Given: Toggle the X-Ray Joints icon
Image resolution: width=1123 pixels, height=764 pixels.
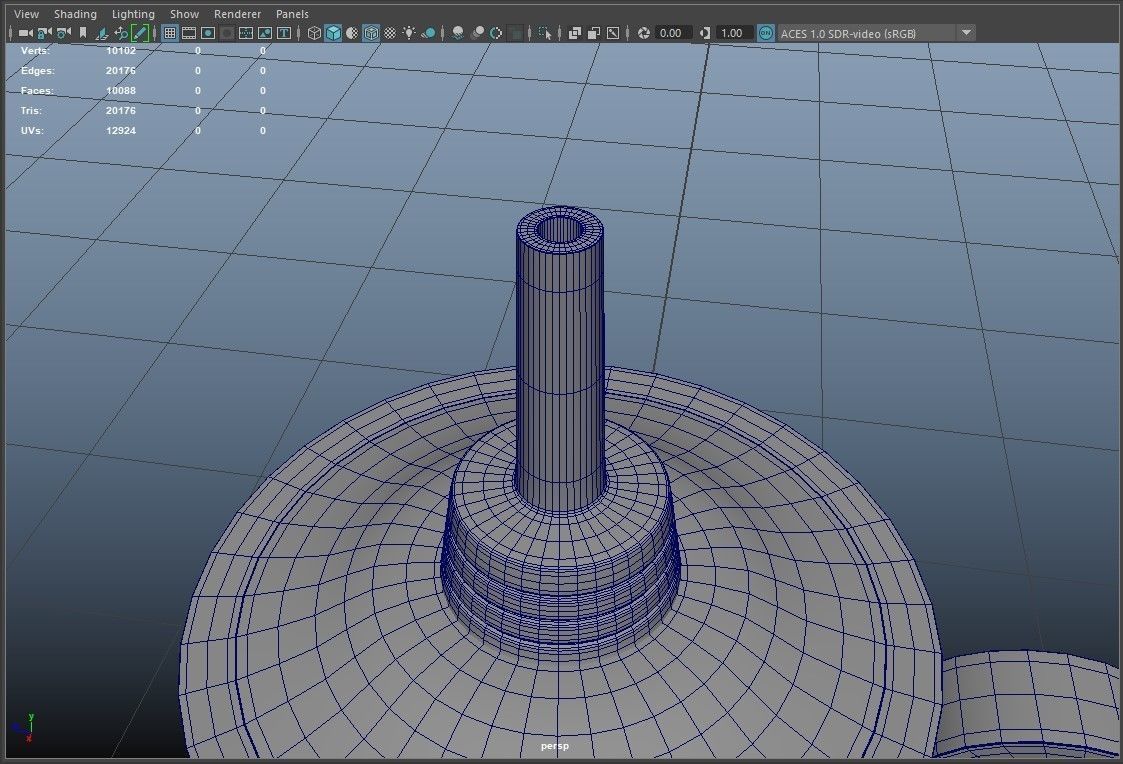Looking at the screenshot, I should [x=613, y=33].
